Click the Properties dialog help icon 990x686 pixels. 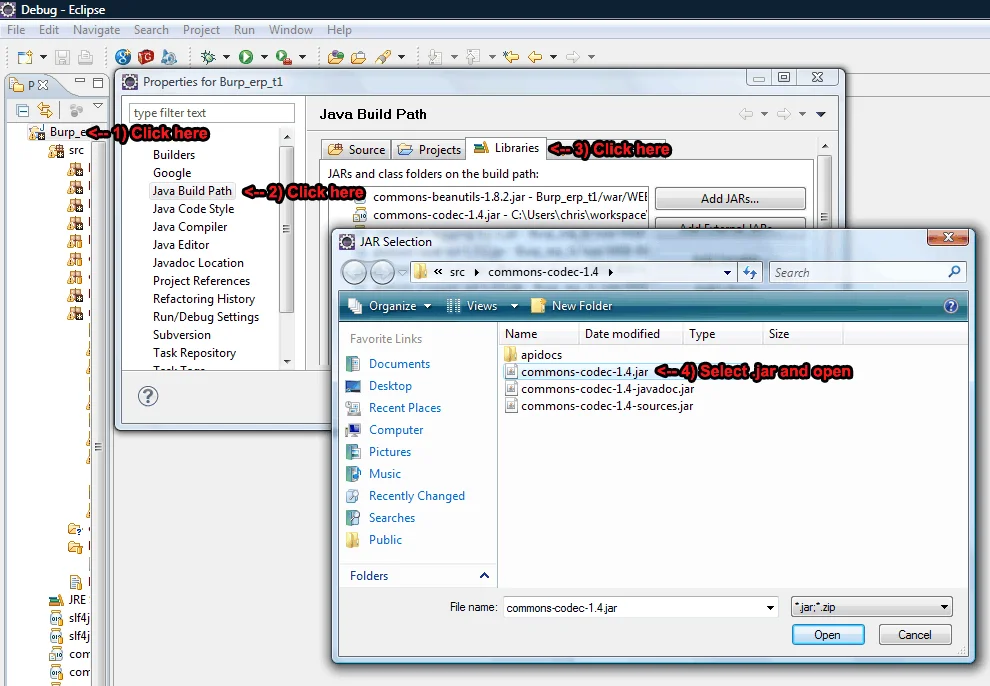[147, 397]
